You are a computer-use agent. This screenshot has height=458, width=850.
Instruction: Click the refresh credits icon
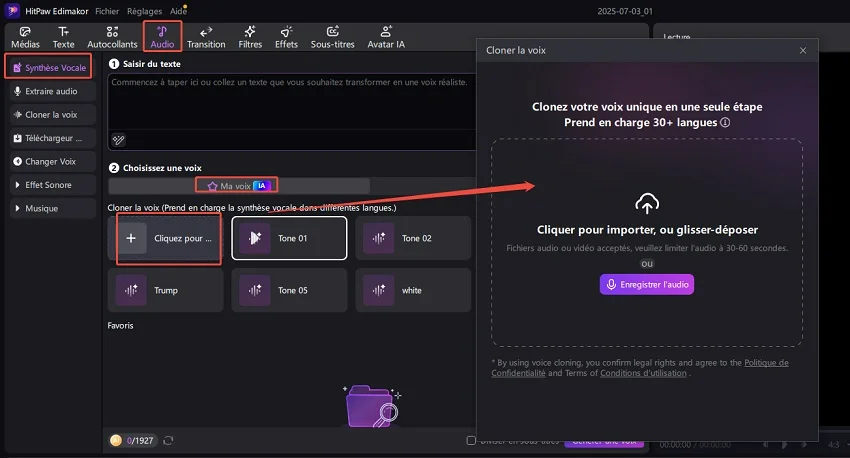click(168, 440)
